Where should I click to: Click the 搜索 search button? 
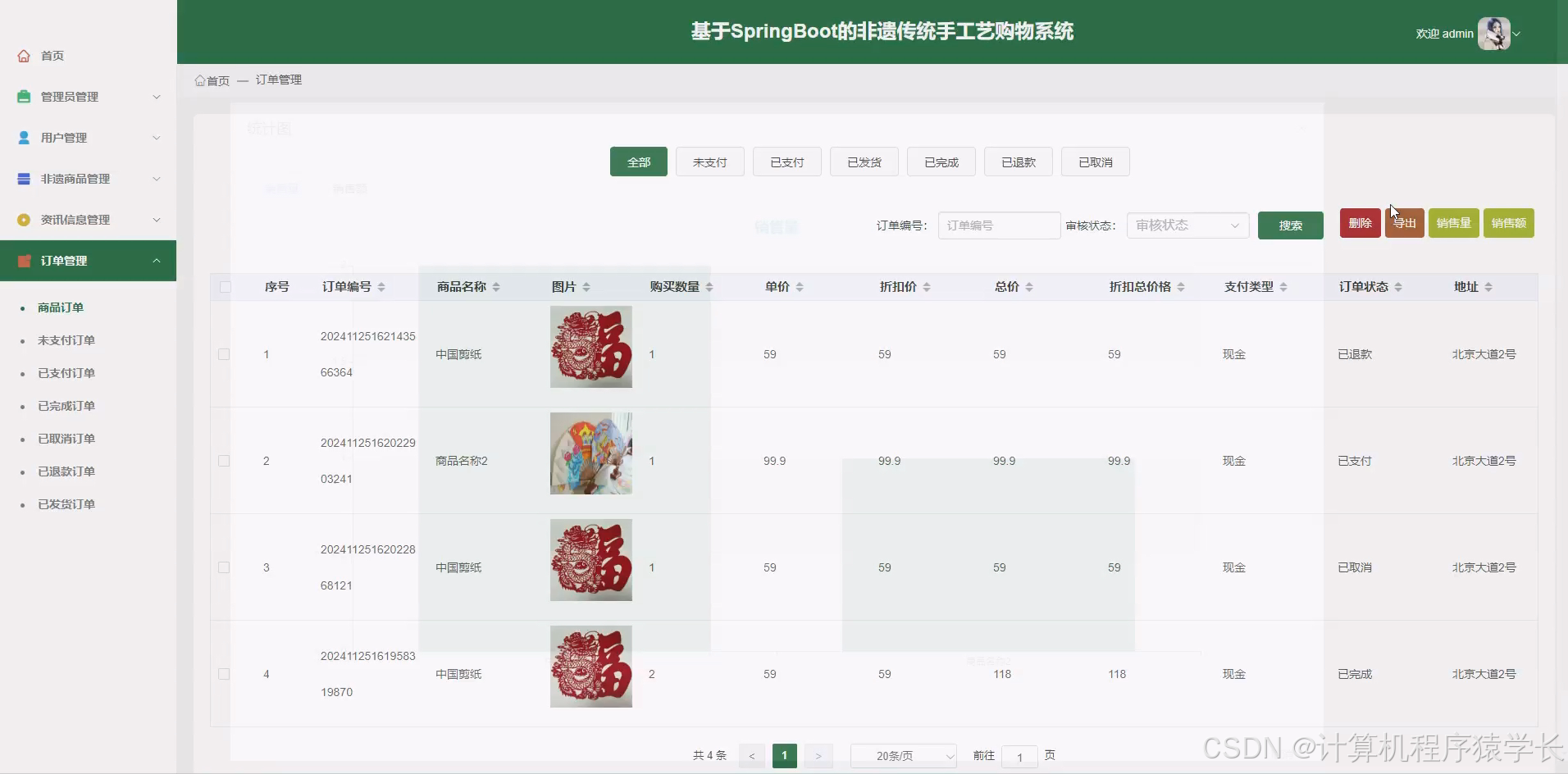pos(1289,225)
